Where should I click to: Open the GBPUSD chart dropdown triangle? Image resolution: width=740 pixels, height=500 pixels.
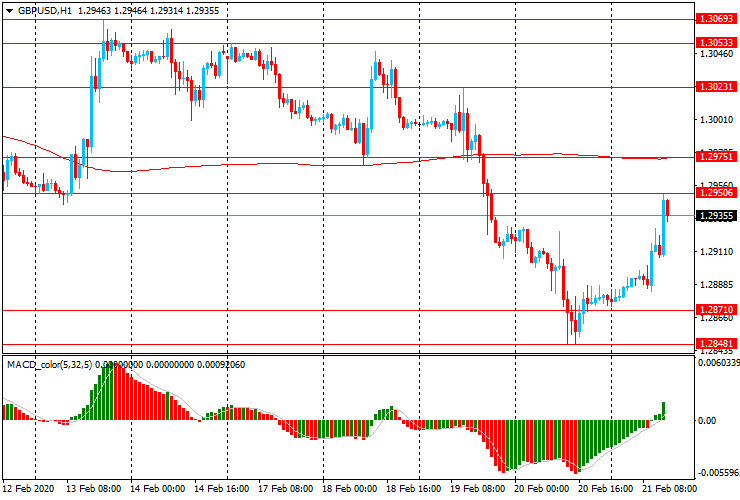pos(9,11)
